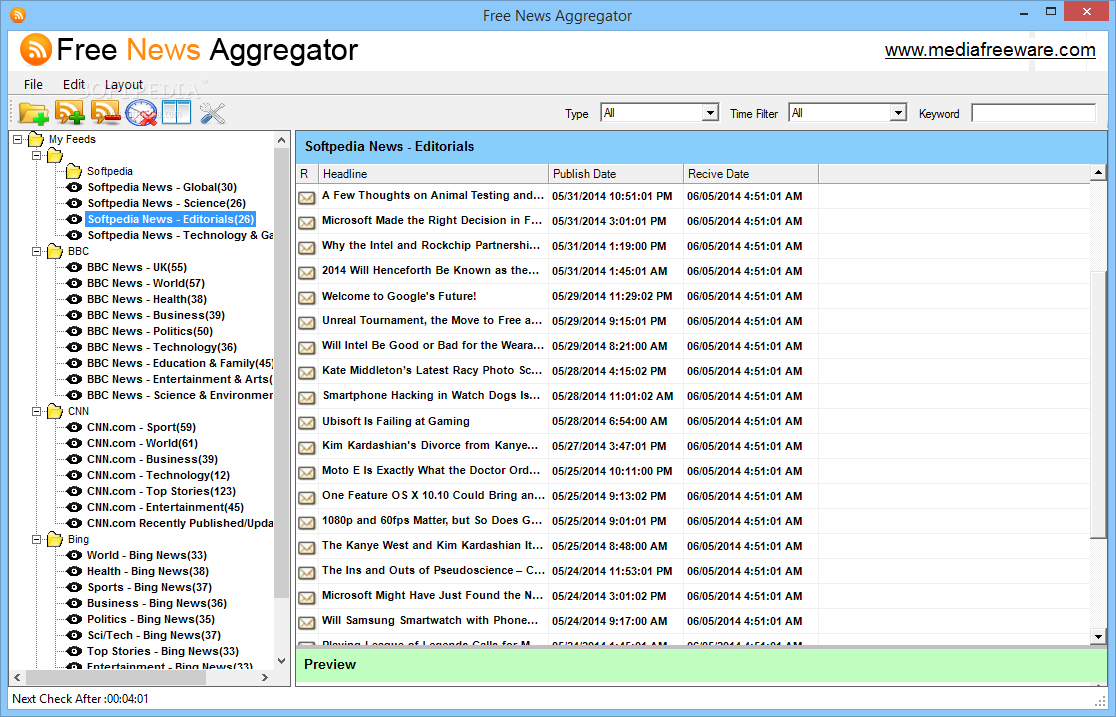The height and width of the screenshot is (717, 1116).
Task: Click the Softpedia folder icon in the tree
Action: [74, 172]
